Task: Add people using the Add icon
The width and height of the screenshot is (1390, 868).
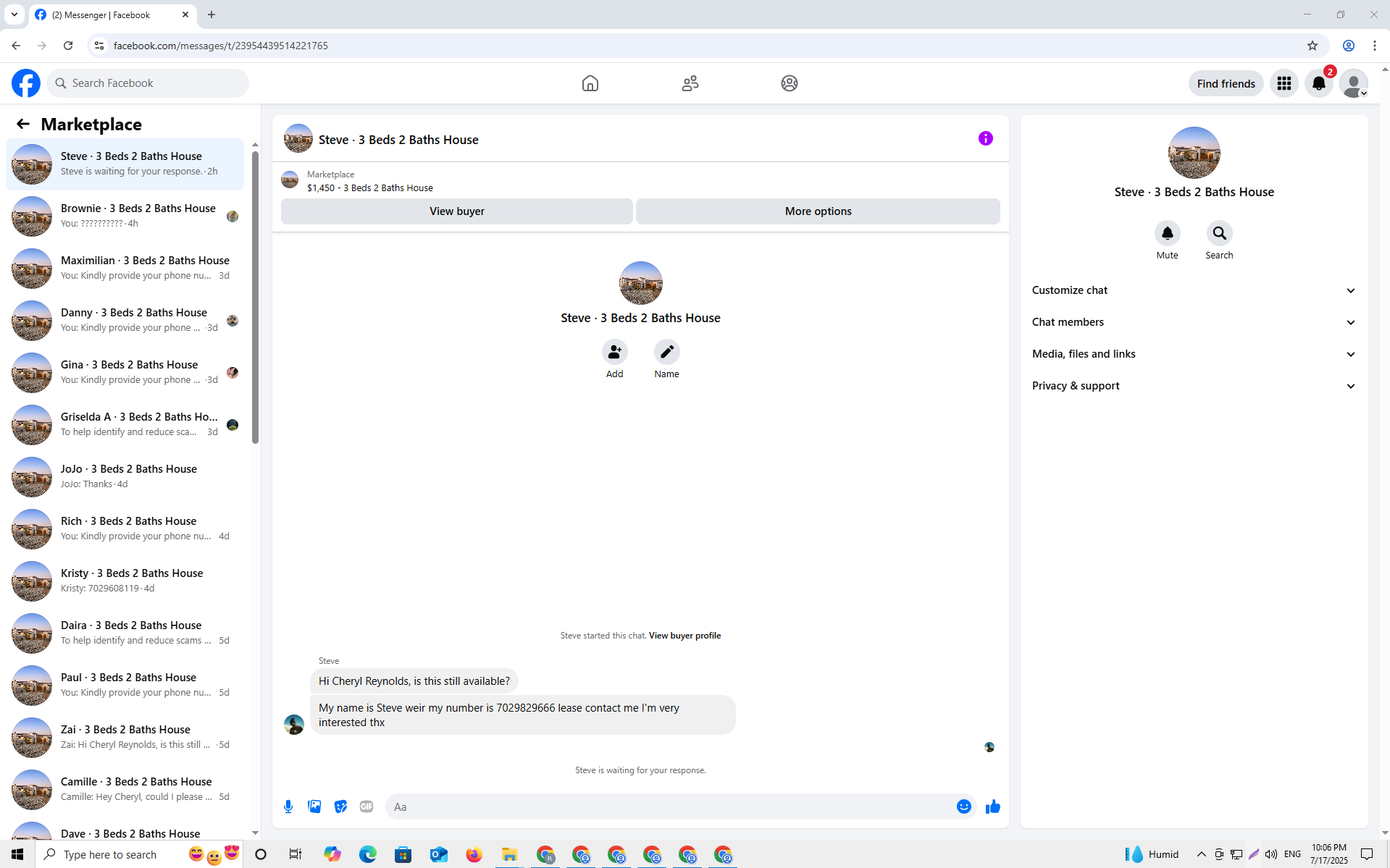Action: coord(614,352)
